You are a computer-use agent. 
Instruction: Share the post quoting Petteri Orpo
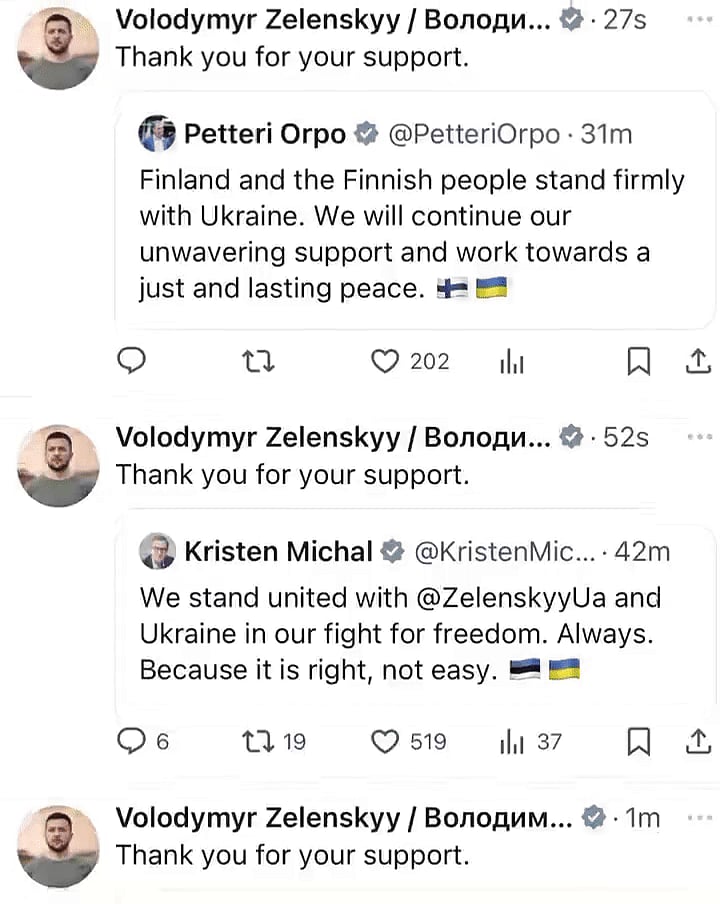[699, 362]
